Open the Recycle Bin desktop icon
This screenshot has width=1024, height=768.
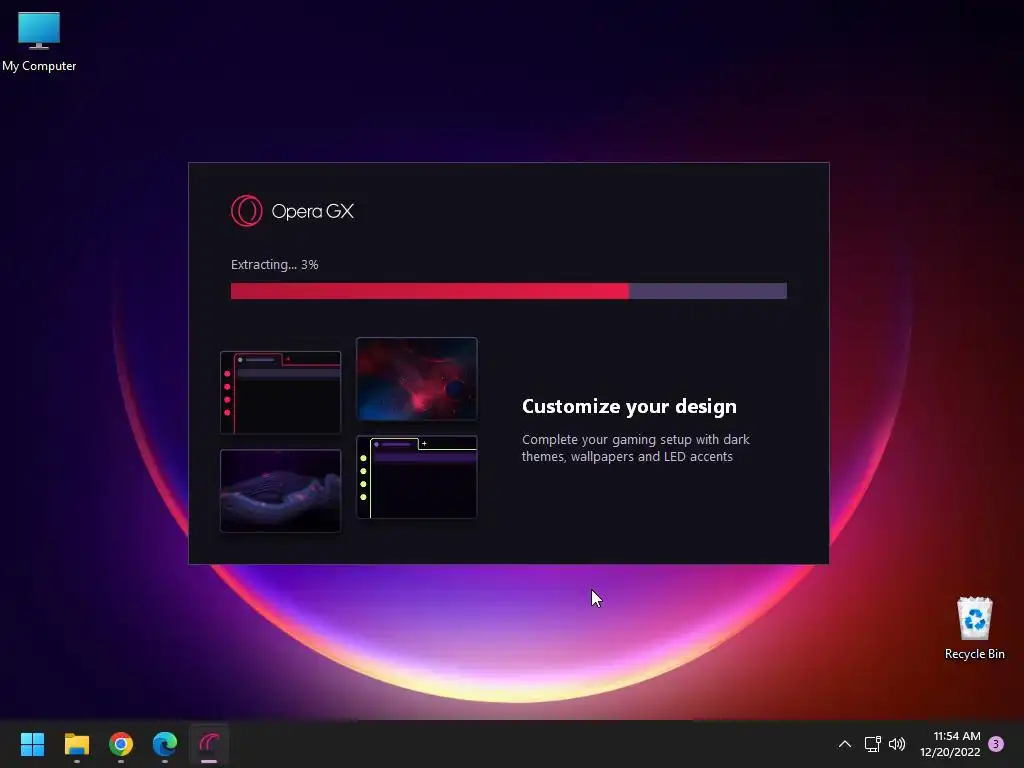[x=974, y=628]
